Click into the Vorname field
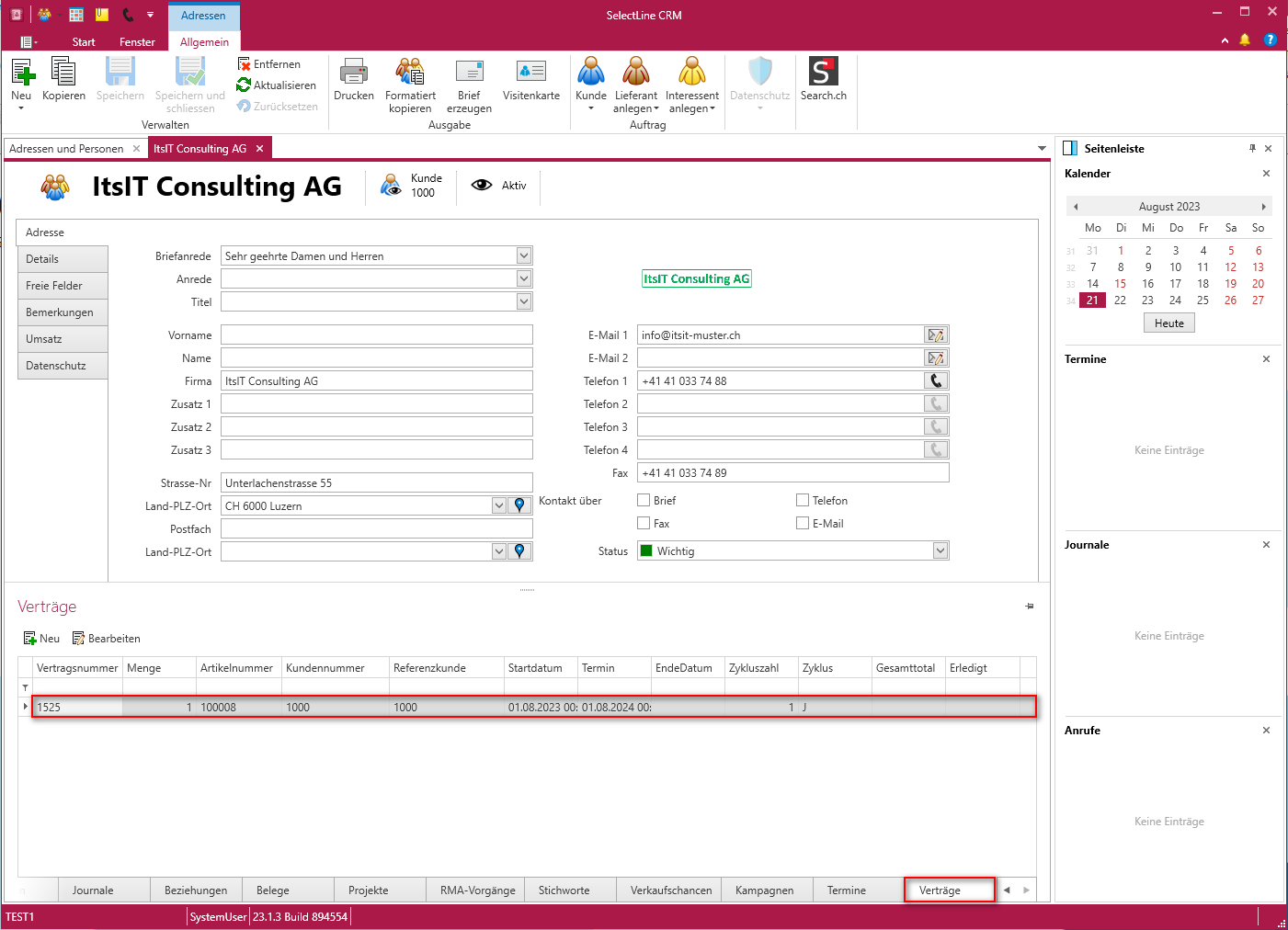 (377, 335)
